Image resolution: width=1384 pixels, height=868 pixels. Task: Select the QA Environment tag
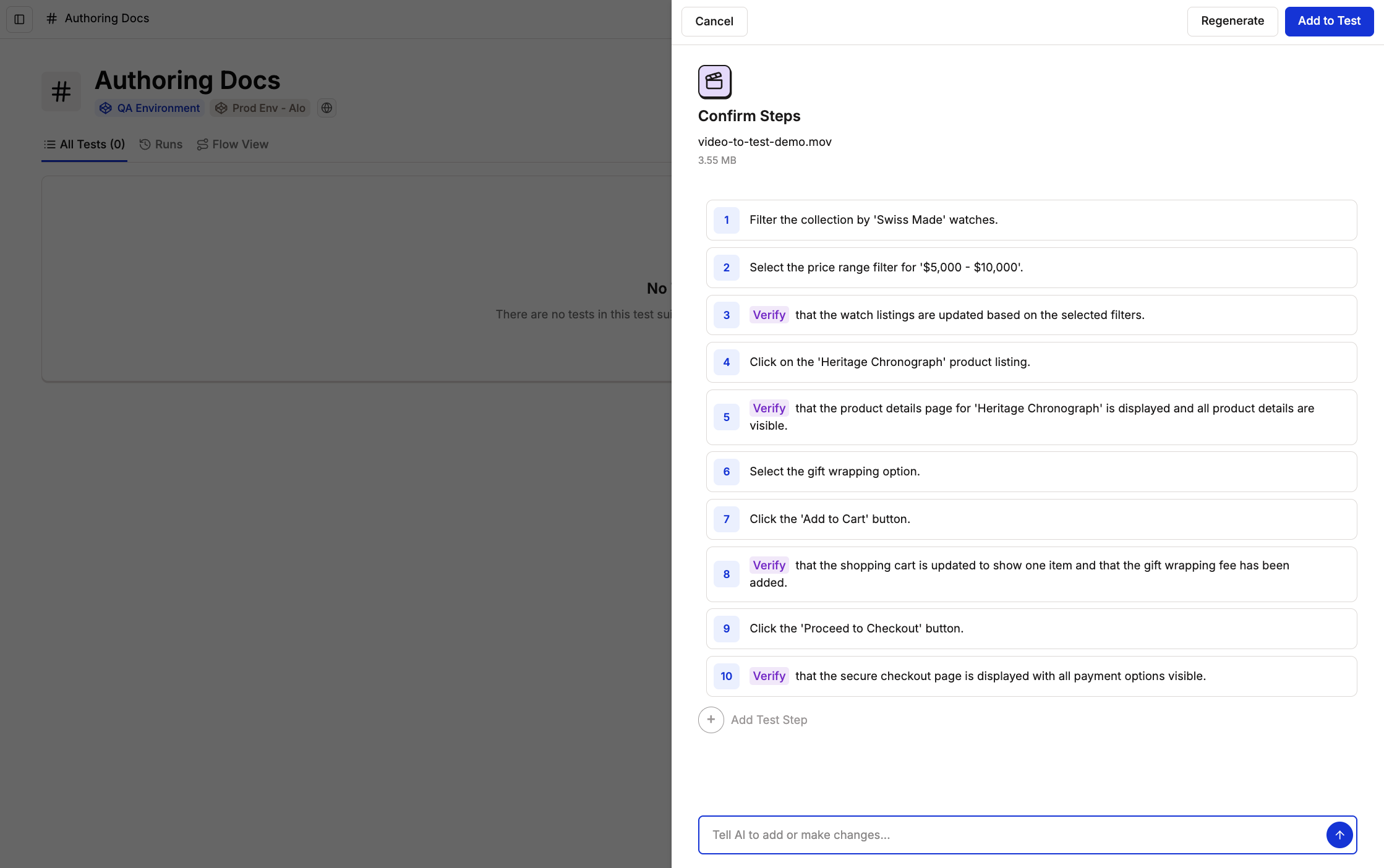[x=150, y=108]
